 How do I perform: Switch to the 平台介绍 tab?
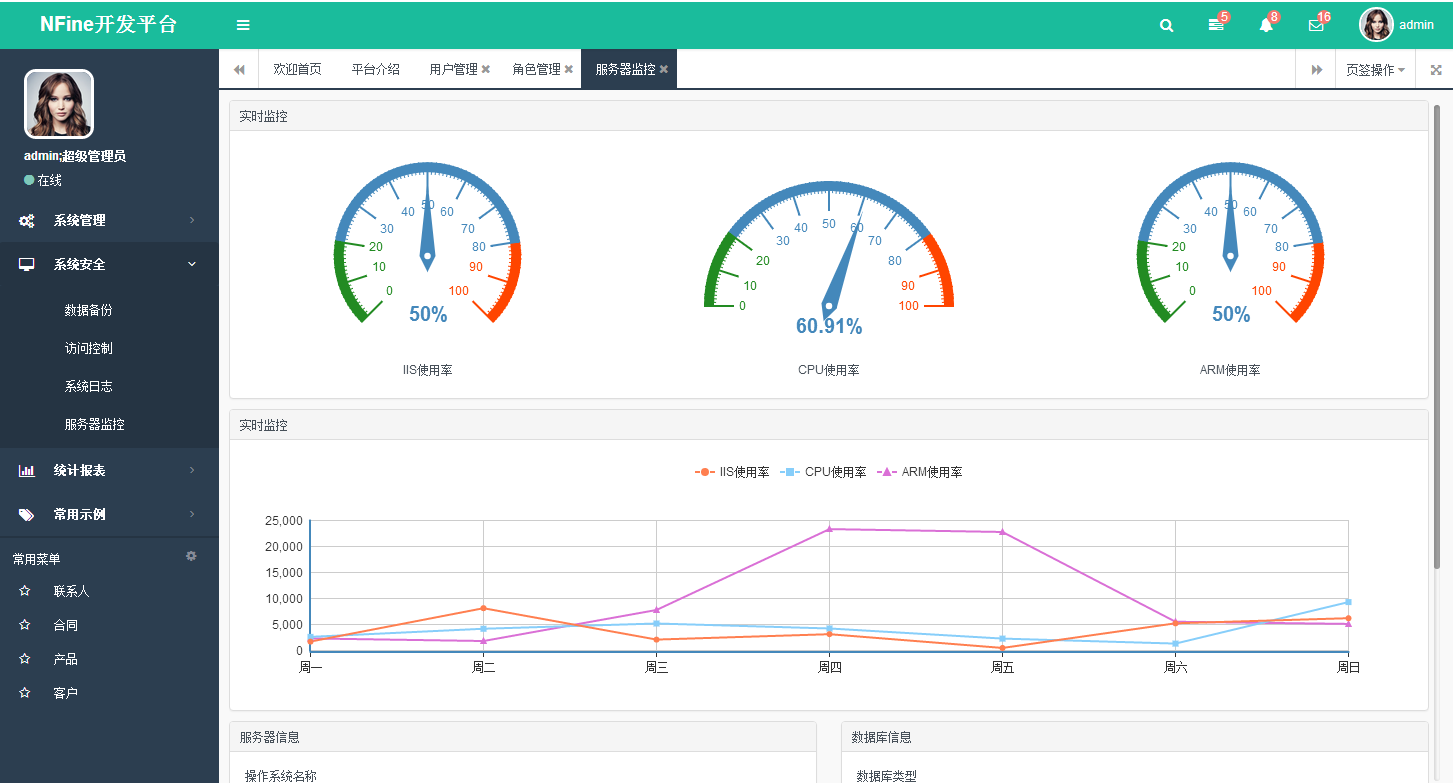tap(375, 69)
